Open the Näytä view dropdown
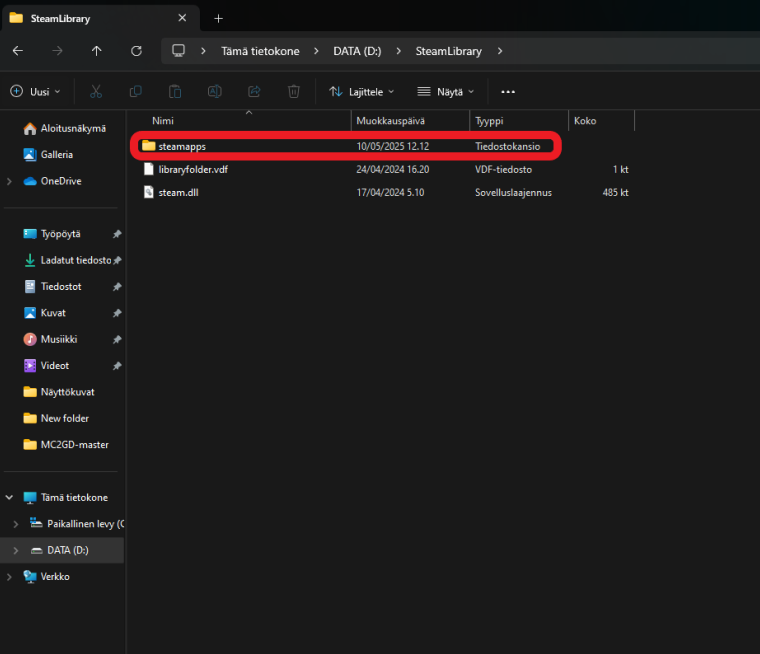This screenshot has width=760, height=654. (445, 92)
